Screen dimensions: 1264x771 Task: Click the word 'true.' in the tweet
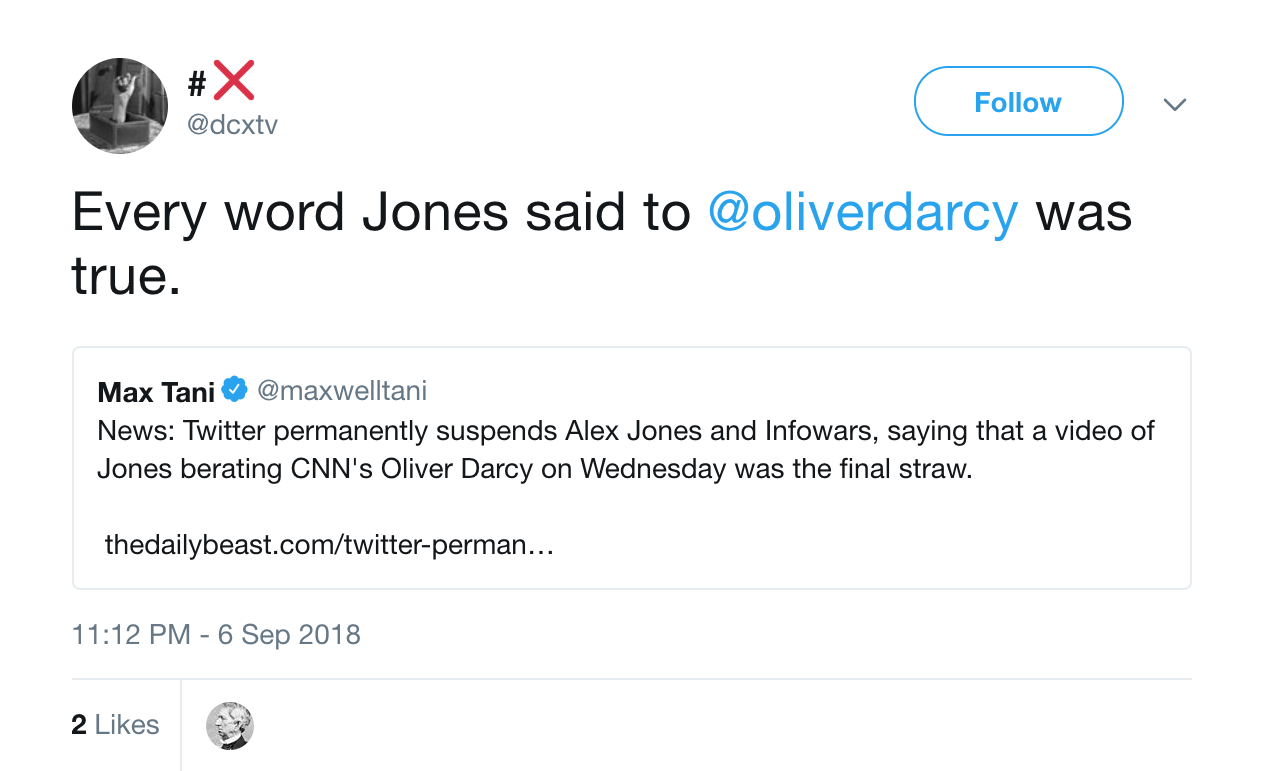point(127,277)
